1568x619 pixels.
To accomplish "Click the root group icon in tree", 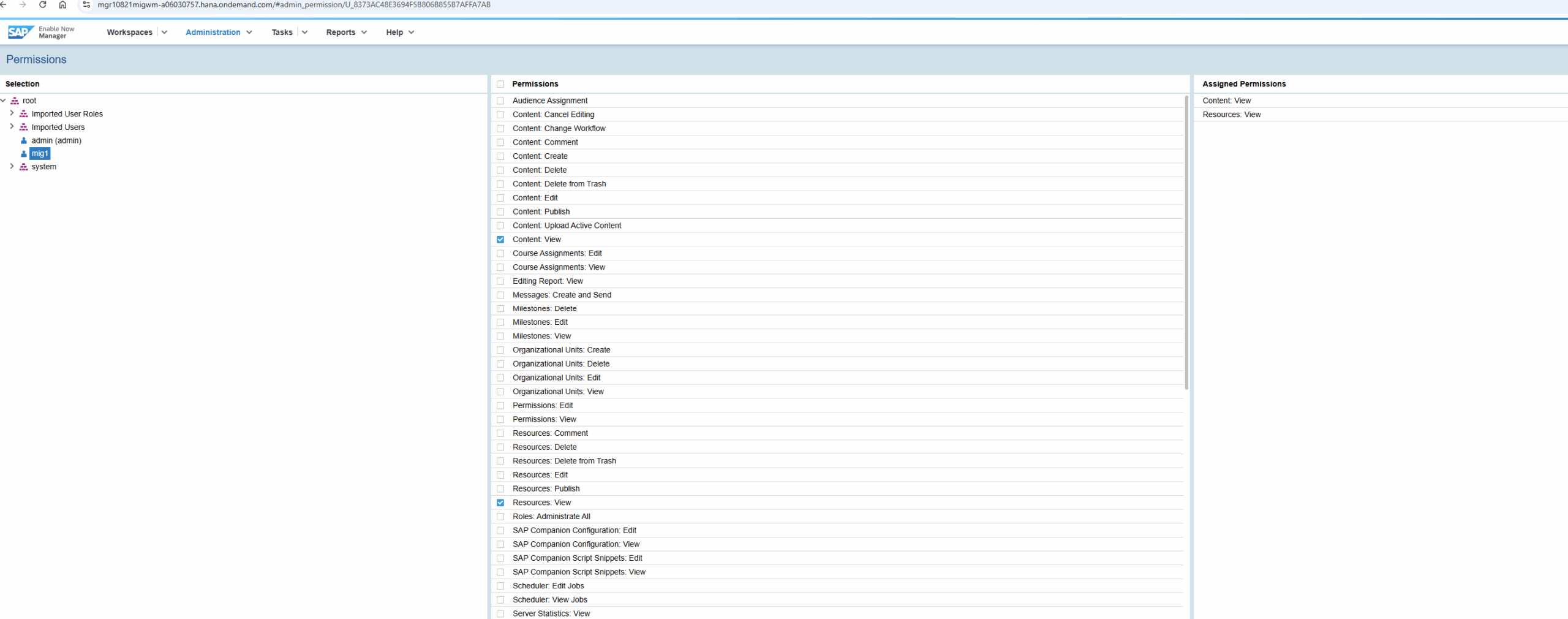I will click(x=15, y=101).
